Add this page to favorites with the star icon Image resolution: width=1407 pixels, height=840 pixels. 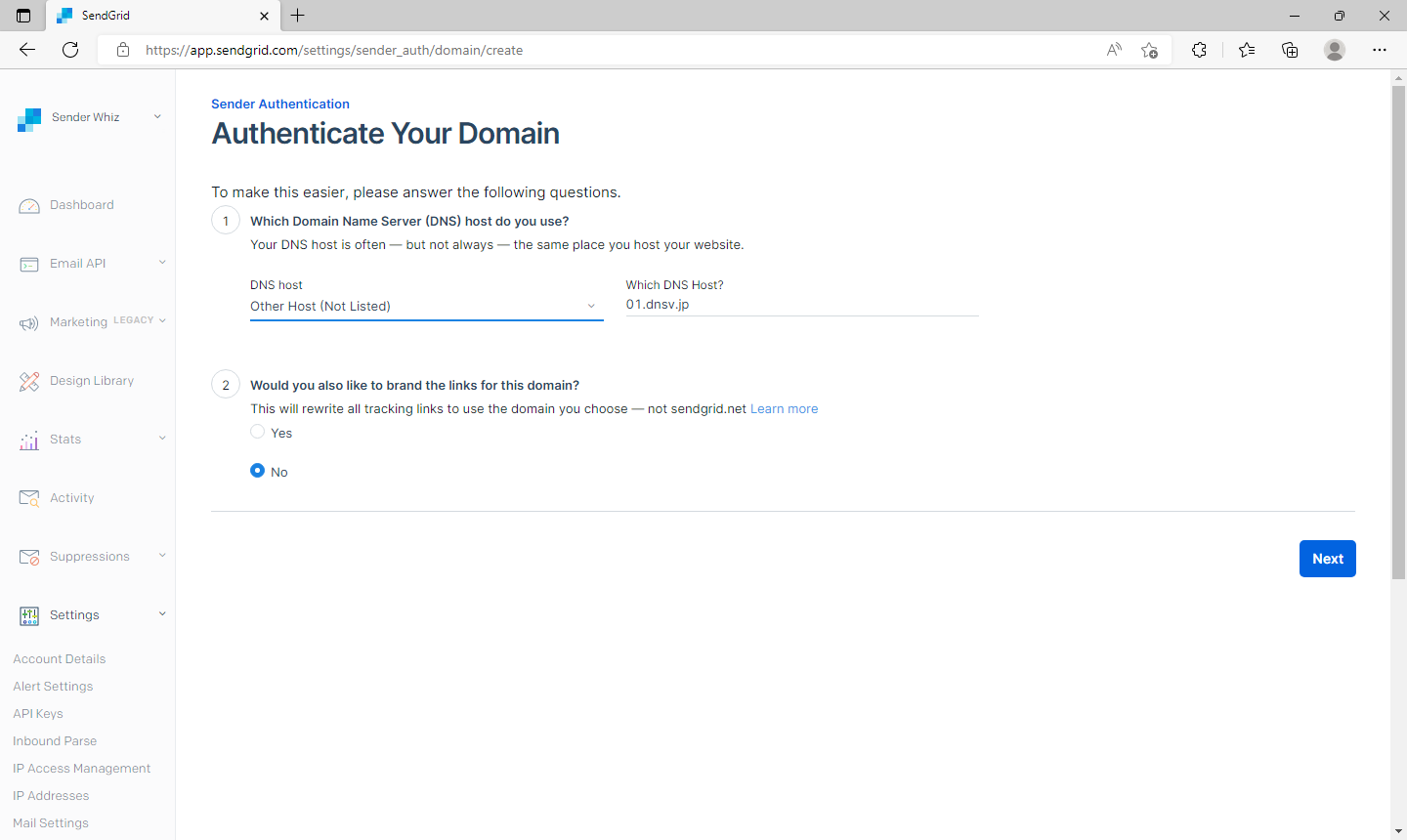[1150, 50]
